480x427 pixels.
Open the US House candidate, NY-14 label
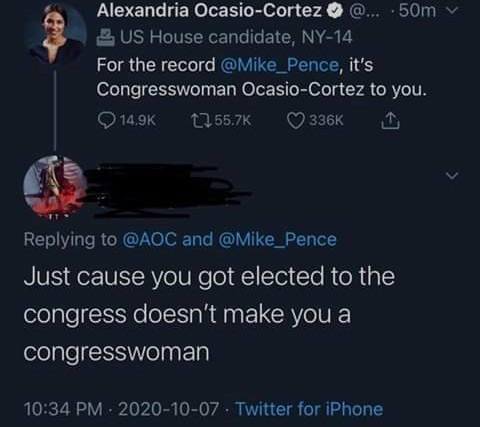(236, 37)
